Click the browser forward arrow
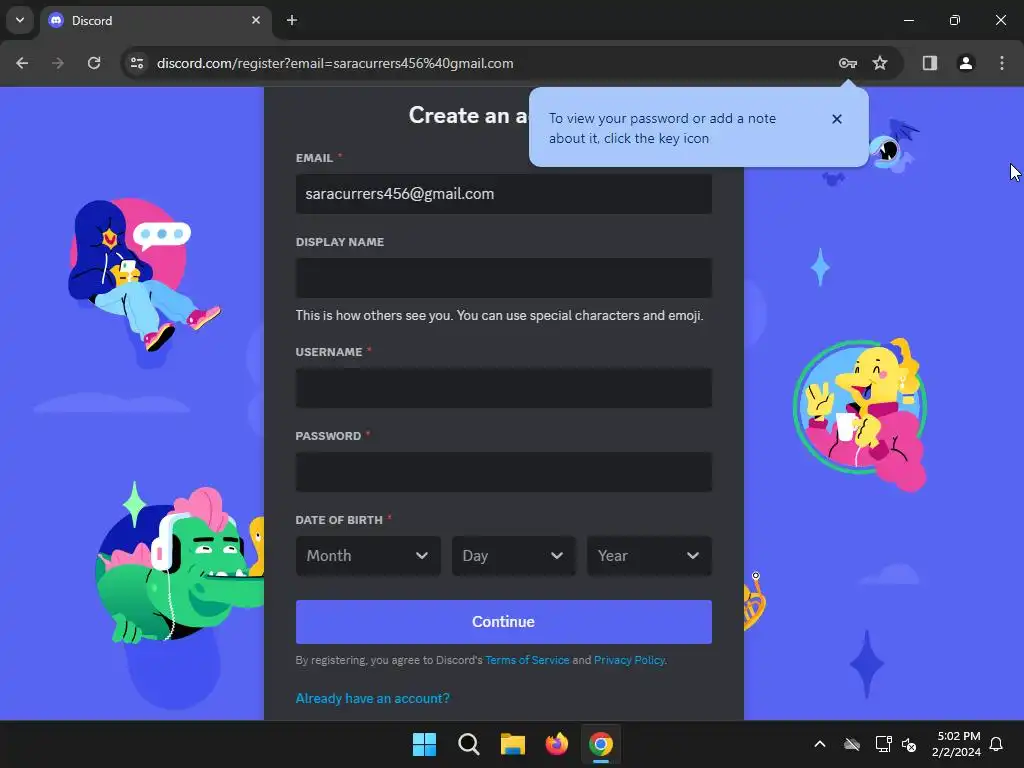This screenshot has height=768, width=1024. (x=58, y=63)
